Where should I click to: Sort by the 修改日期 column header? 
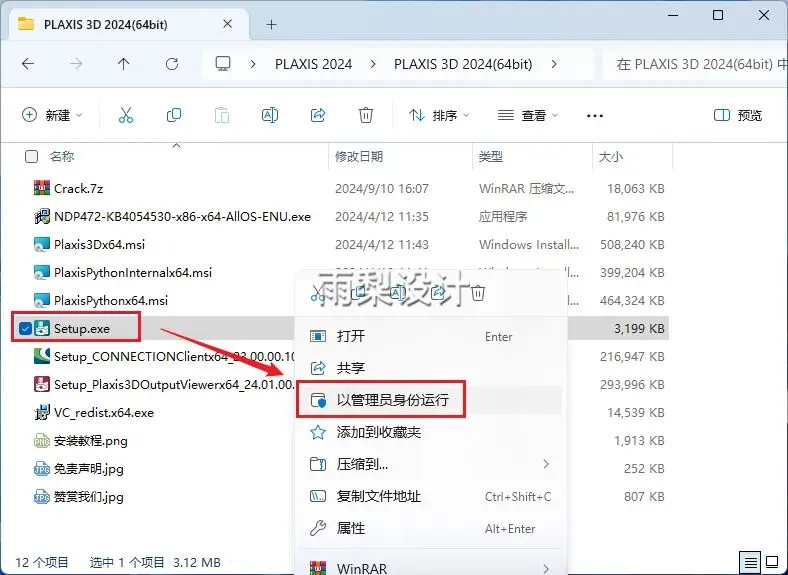click(x=359, y=157)
